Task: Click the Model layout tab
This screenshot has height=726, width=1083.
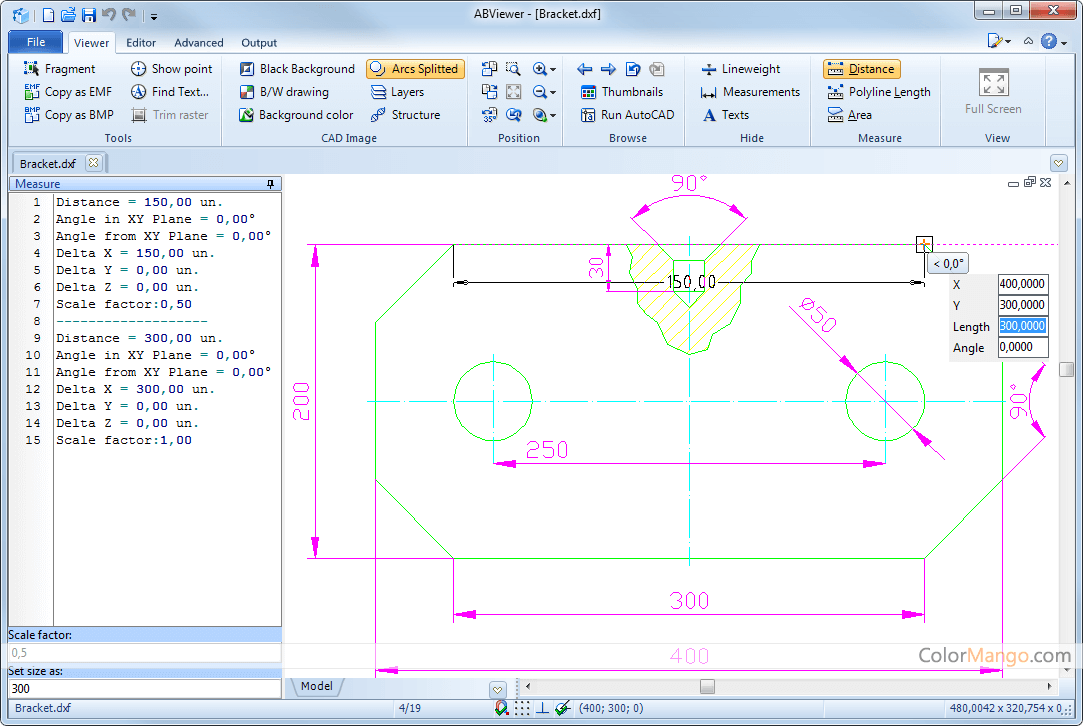Action: [x=316, y=686]
